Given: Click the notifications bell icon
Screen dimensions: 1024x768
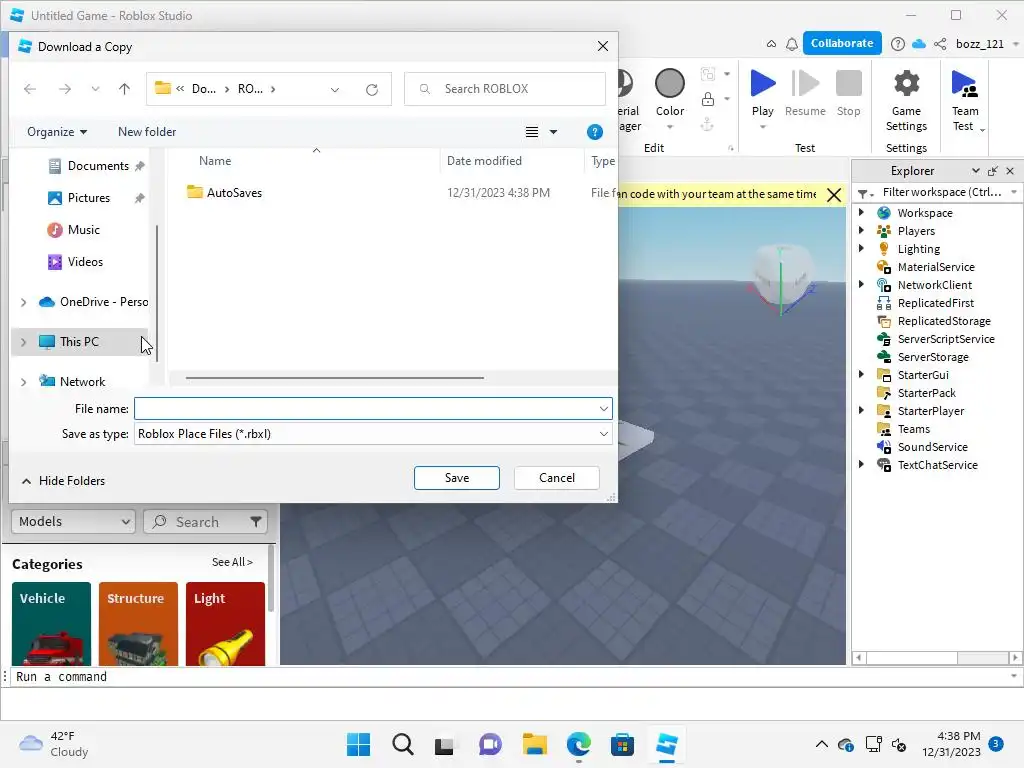Looking at the screenshot, I should [x=792, y=44].
